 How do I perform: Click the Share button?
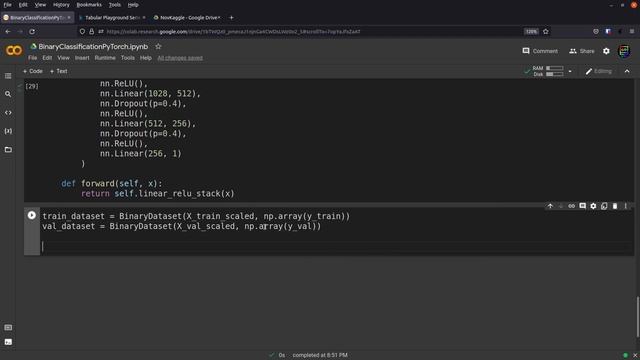pos(582,51)
